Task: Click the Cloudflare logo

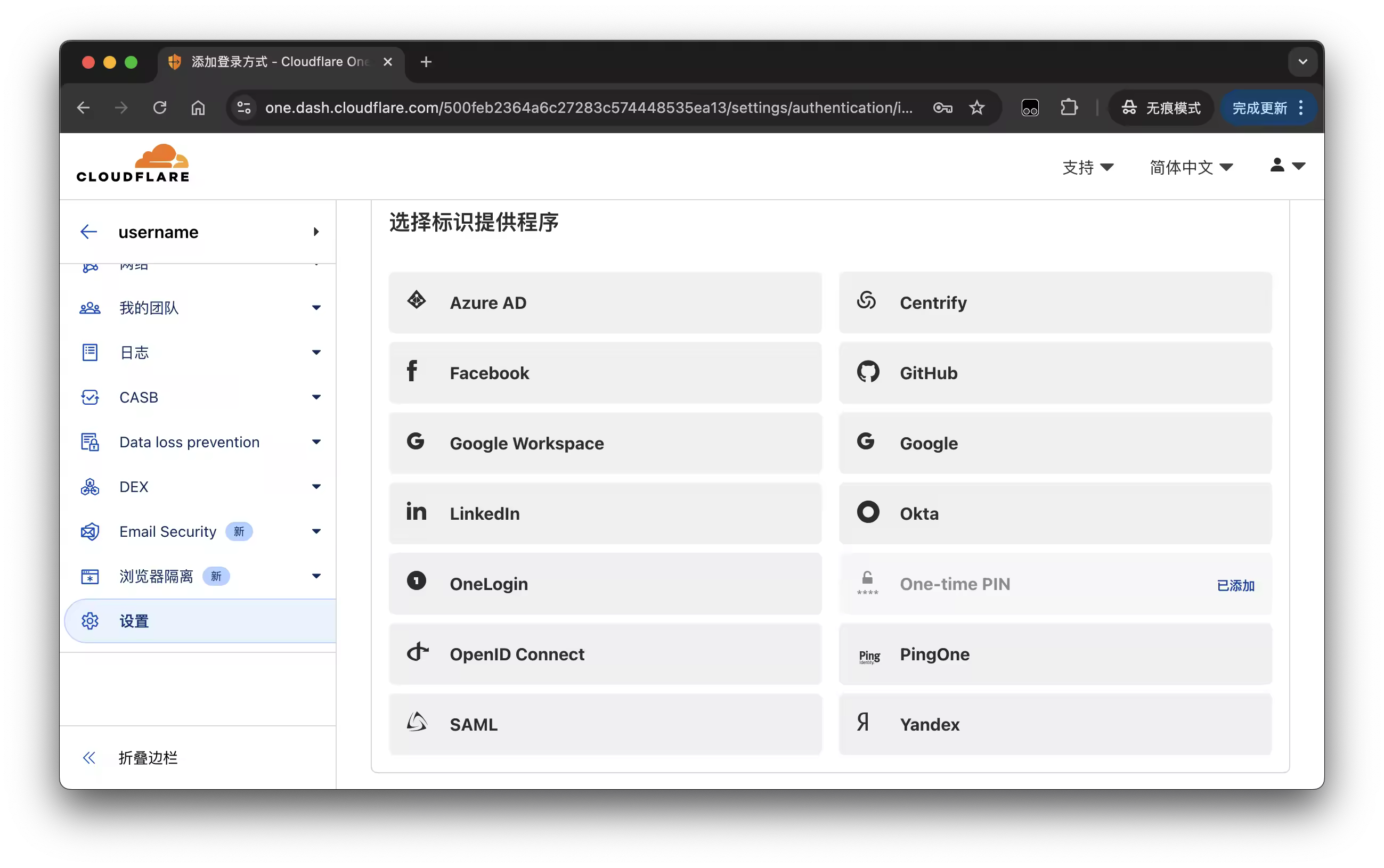Action: point(133,163)
